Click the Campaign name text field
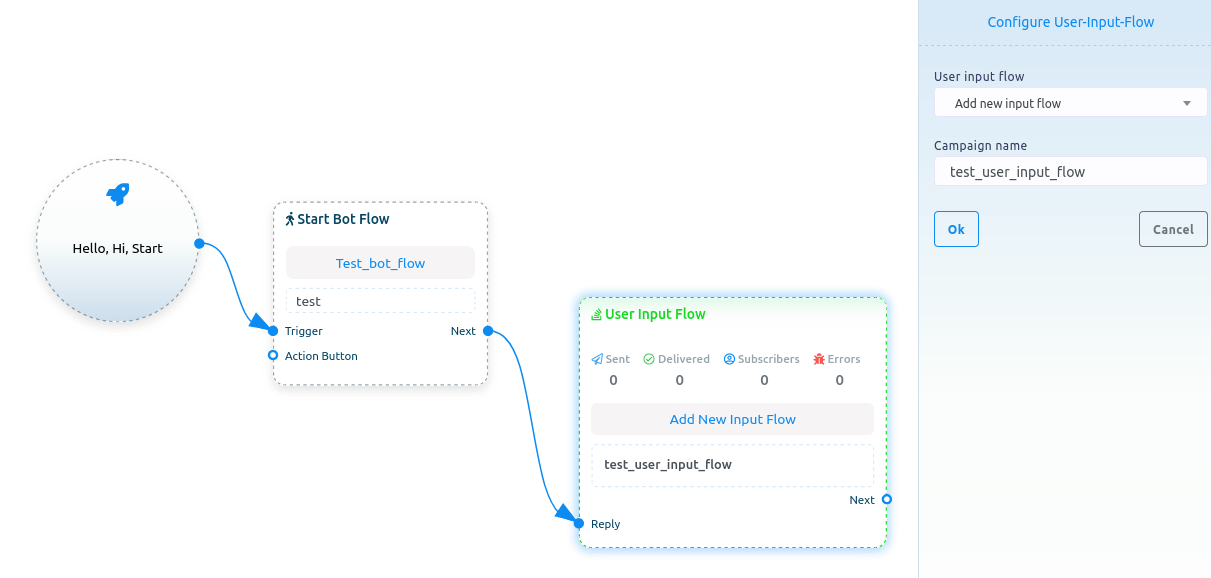 point(1070,171)
